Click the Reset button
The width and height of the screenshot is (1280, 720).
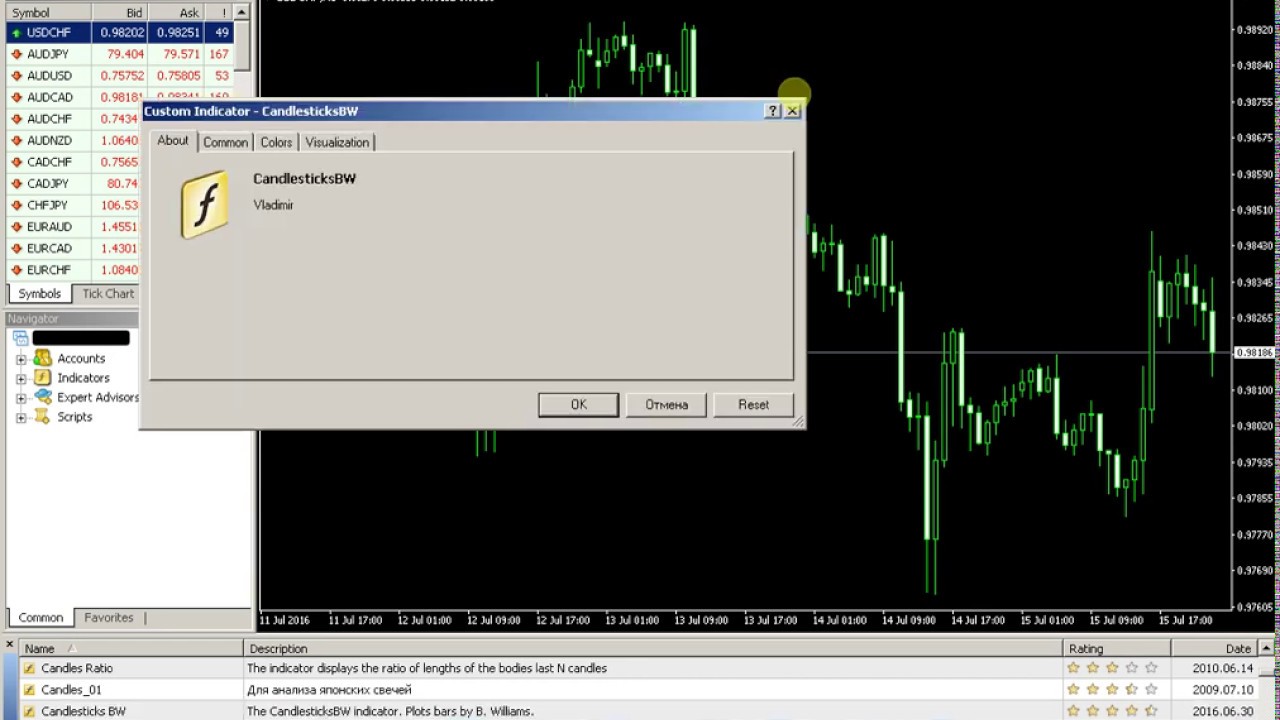(754, 404)
